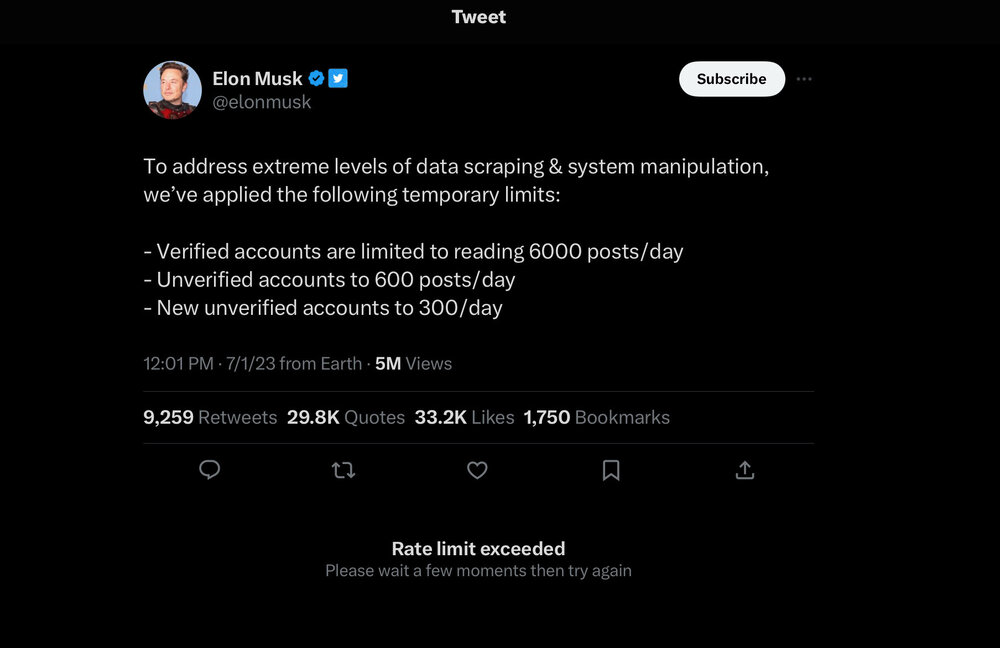Share the tweet via the upload icon
1000x648 pixels.
click(744, 470)
